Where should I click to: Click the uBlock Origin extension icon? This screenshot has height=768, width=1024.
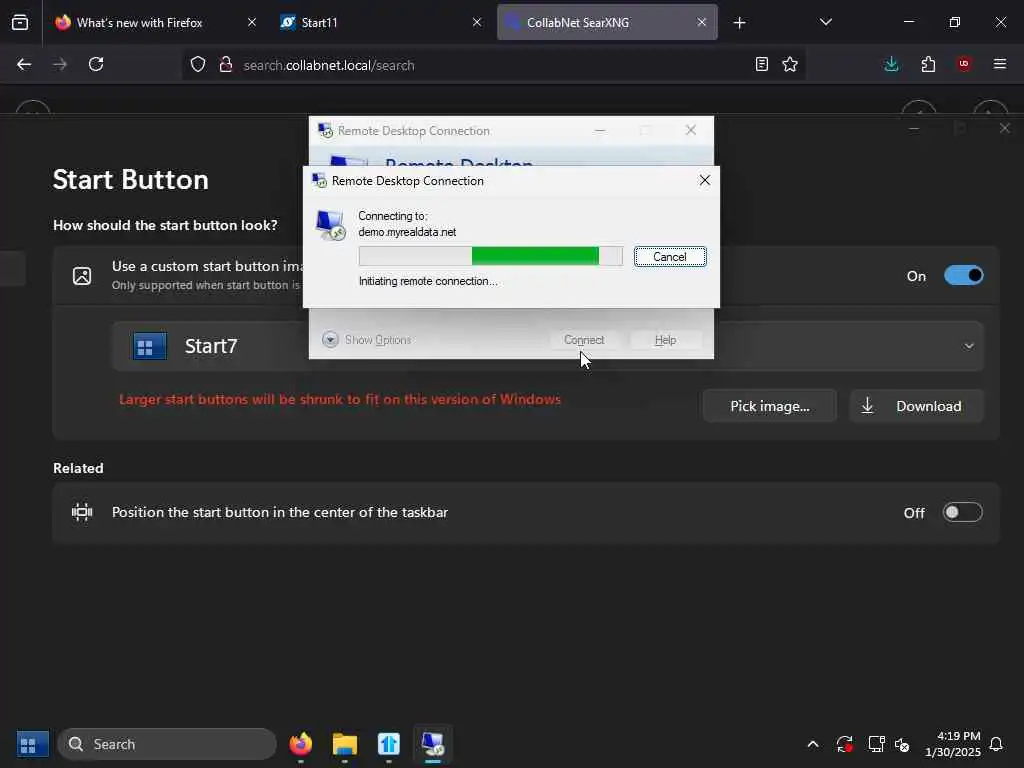pos(964,64)
